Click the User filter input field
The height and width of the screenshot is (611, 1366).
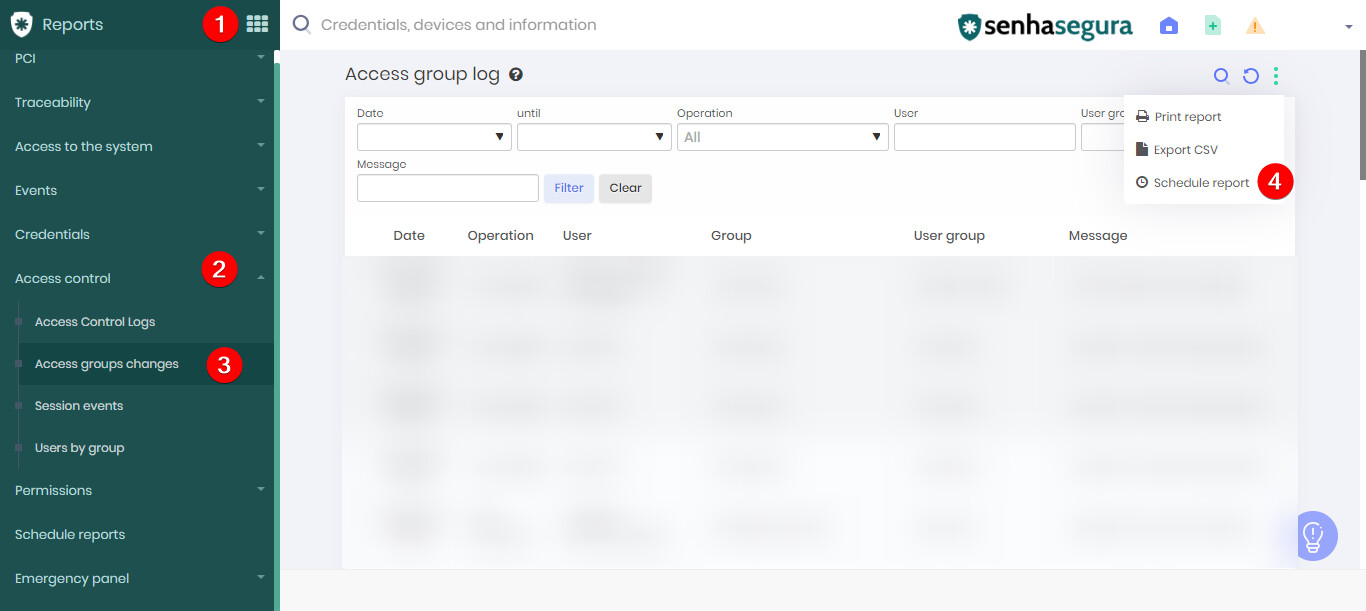(x=985, y=137)
